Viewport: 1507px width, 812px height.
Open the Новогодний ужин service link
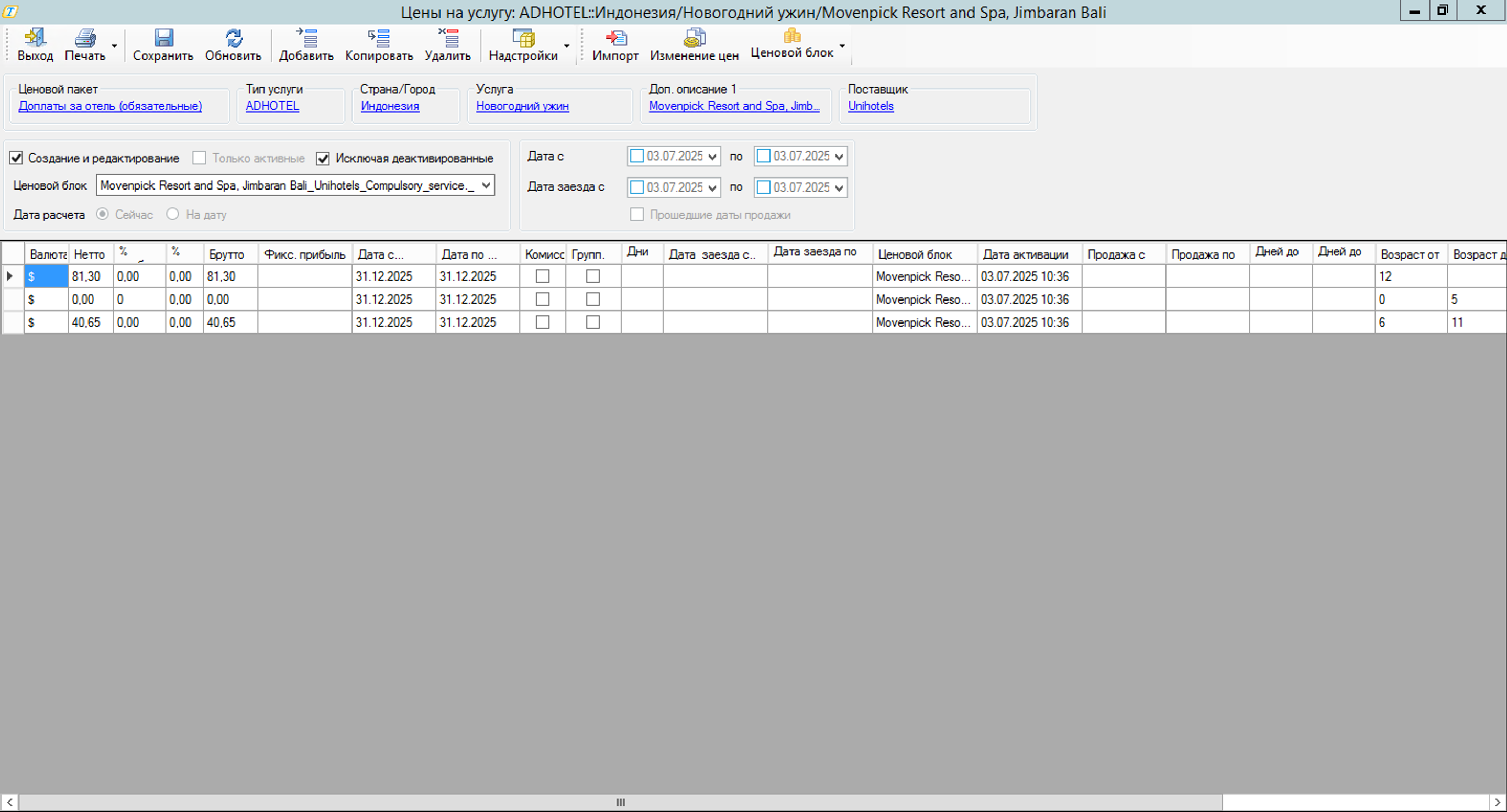point(522,106)
